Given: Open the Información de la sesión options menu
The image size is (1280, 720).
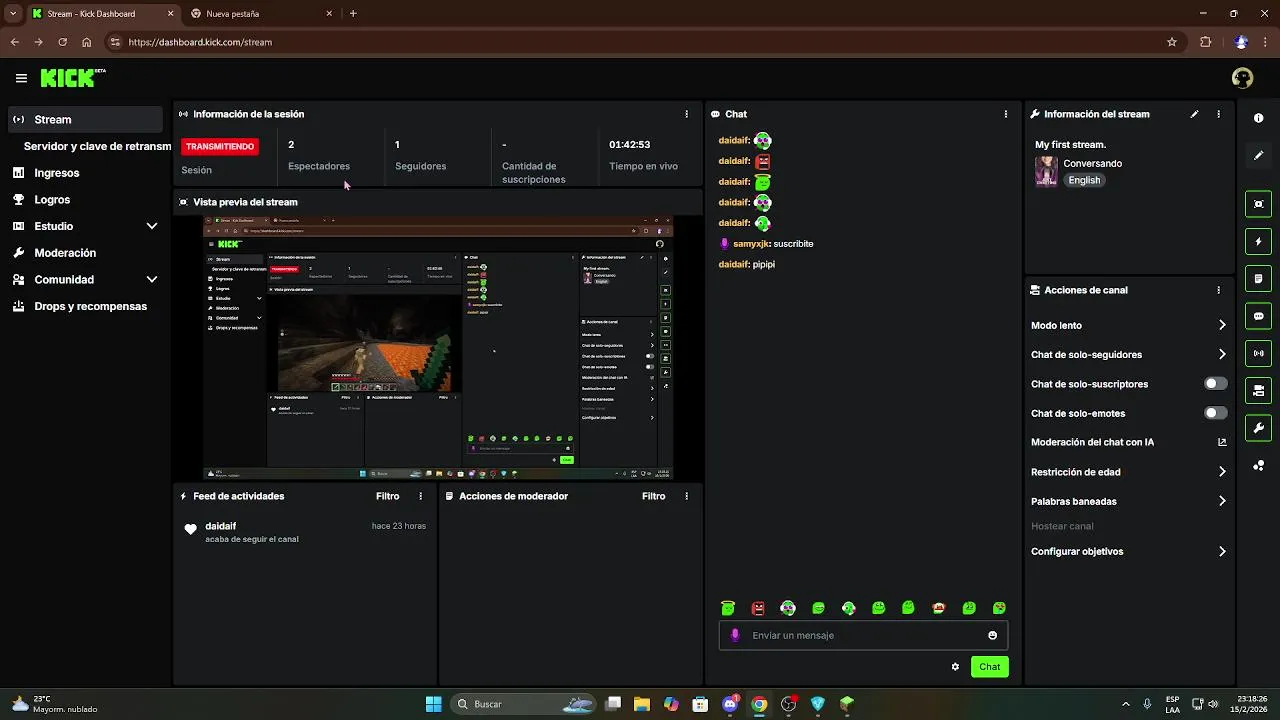Looking at the screenshot, I should 686,114.
